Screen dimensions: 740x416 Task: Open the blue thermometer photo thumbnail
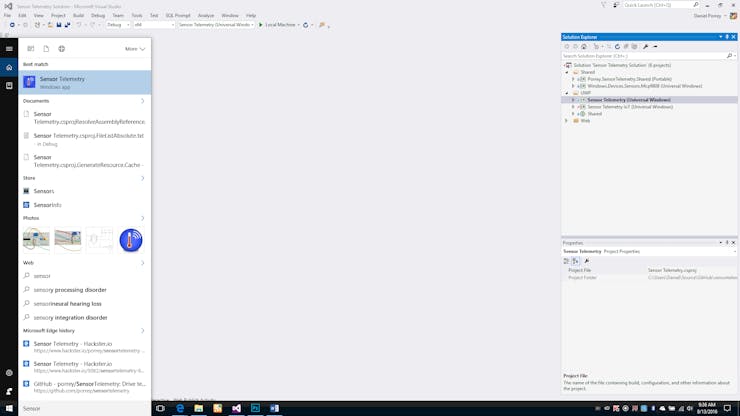click(x=131, y=240)
